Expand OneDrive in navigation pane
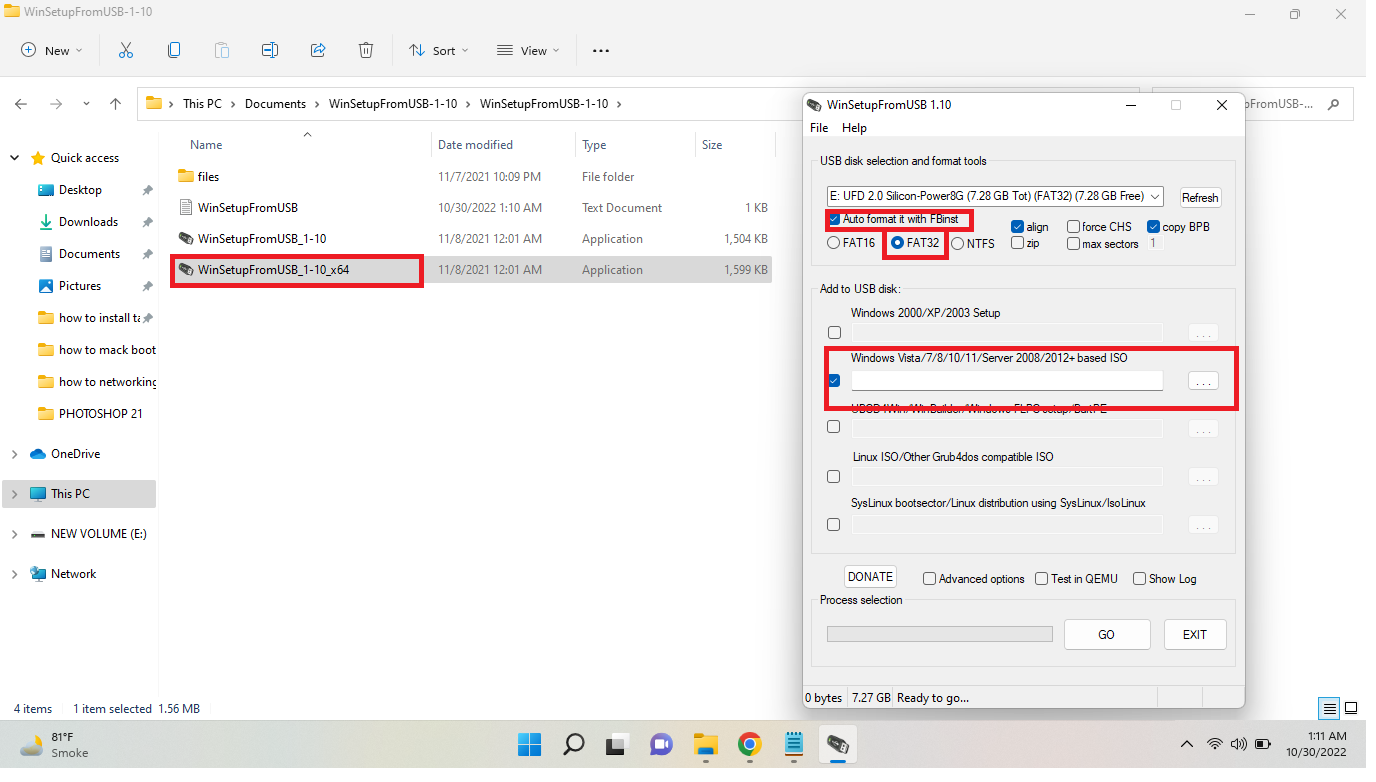 click(14, 454)
